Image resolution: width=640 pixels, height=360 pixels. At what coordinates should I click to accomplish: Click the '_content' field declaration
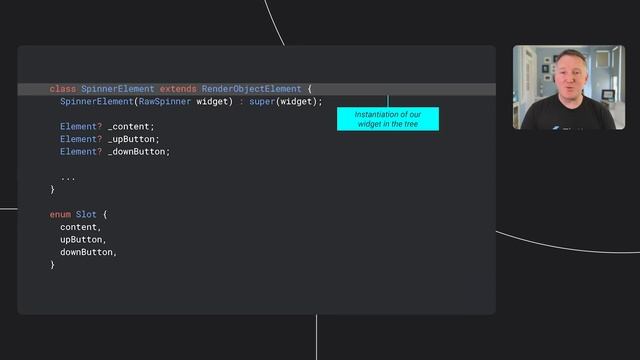coord(107,127)
